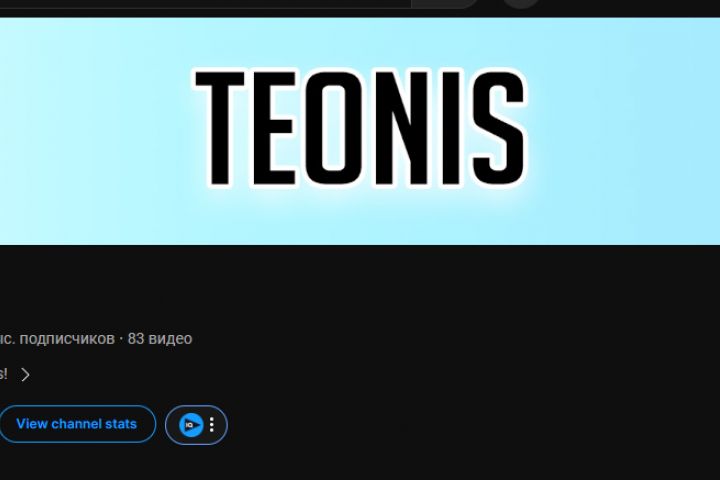The image size is (720, 480).
Task: Click the word "stats" in the blue button
Action: coord(119,424)
